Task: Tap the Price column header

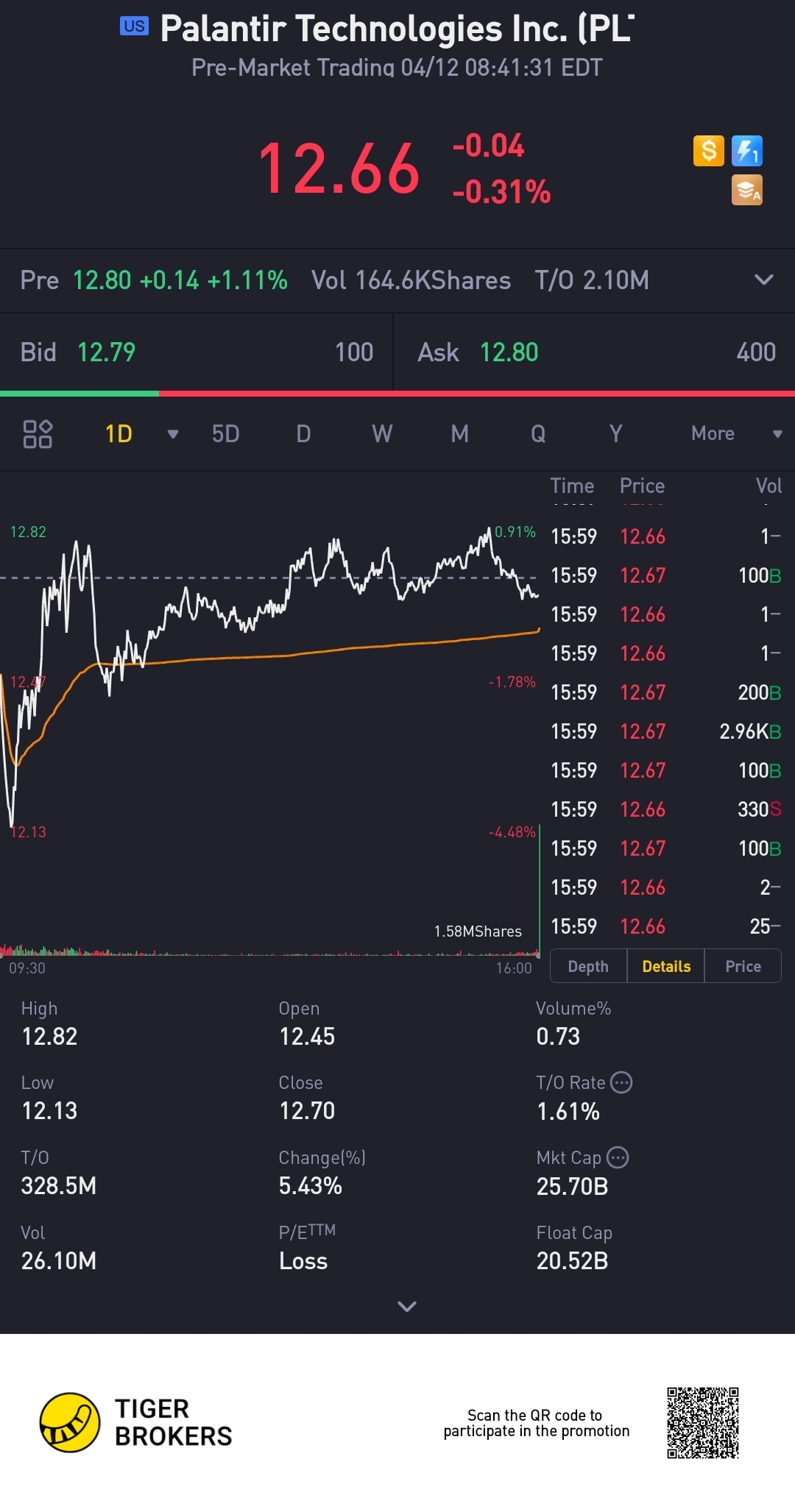Action: (x=642, y=486)
